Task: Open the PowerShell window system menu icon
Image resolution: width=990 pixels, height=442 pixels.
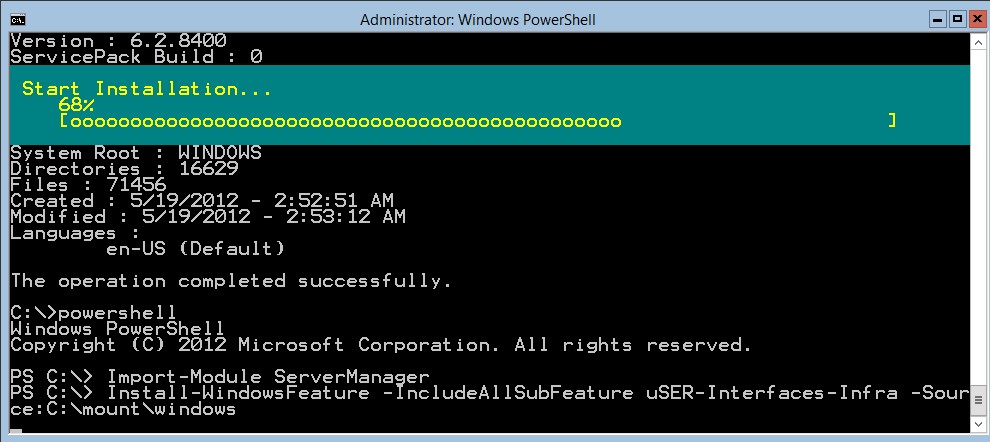Action: point(18,19)
